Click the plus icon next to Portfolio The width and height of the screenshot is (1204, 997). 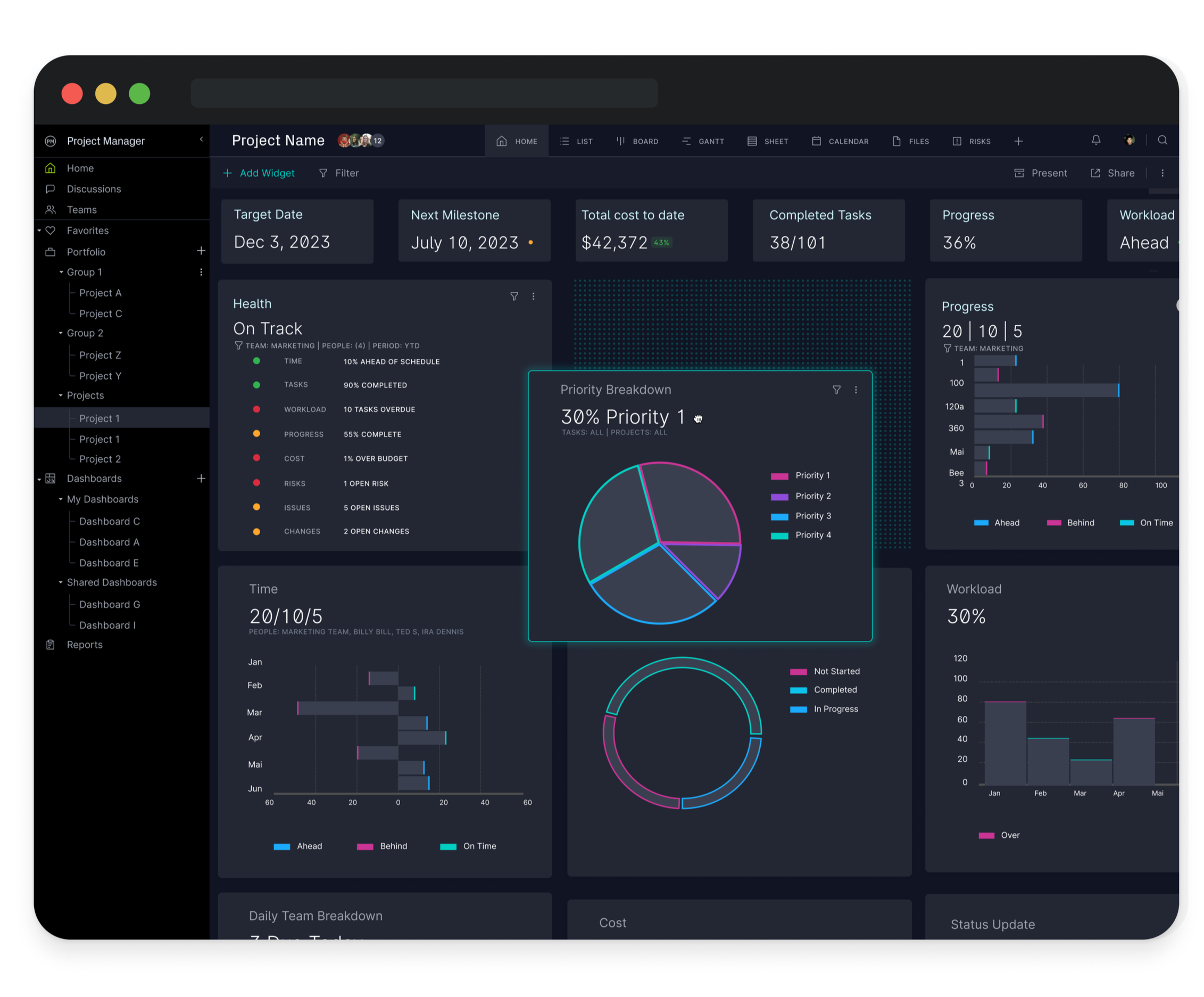click(201, 251)
